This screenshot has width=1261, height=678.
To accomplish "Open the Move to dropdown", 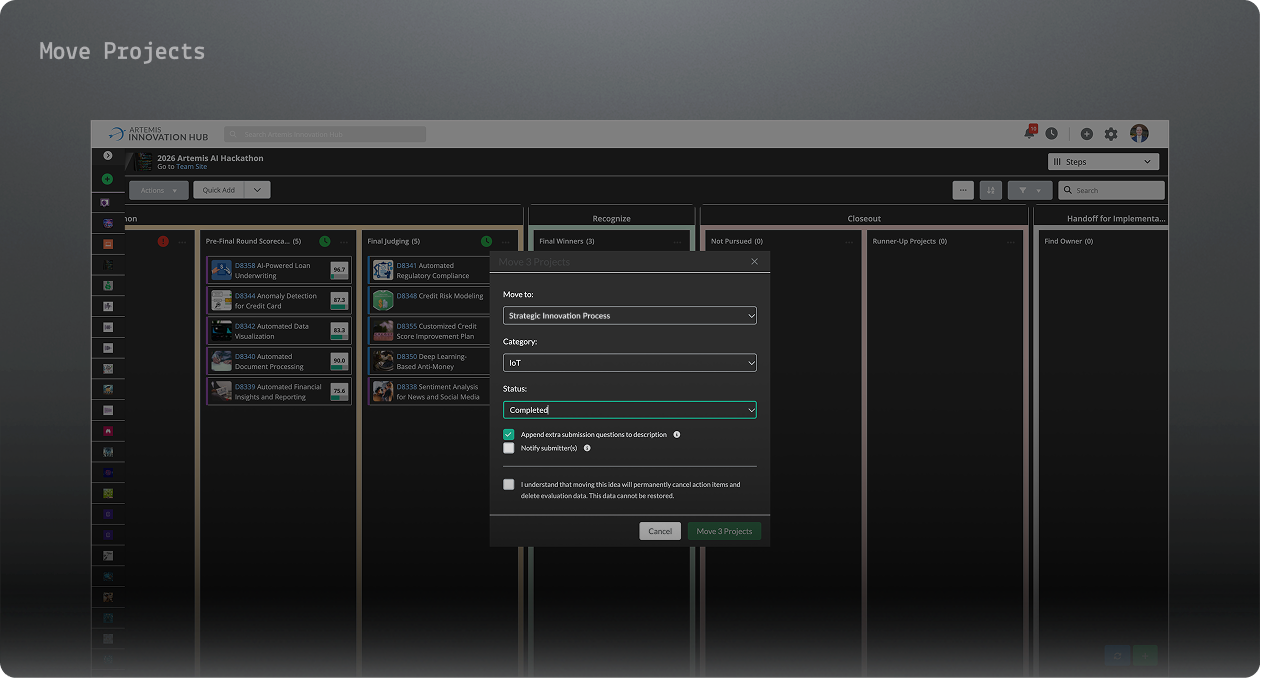I will (x=629, y=316).
